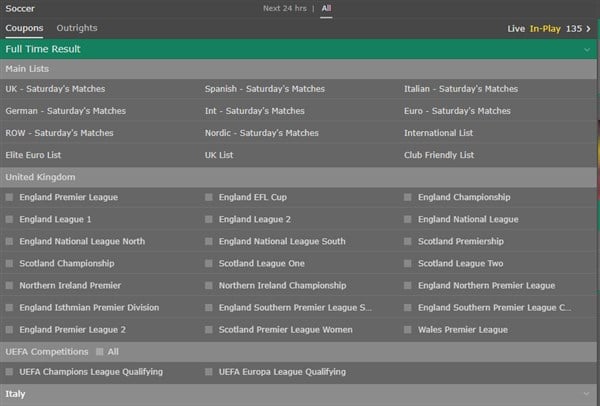Viewport: 600px width, 406px height.
Task: Select England National League South text
Action: tap(282, 241)
